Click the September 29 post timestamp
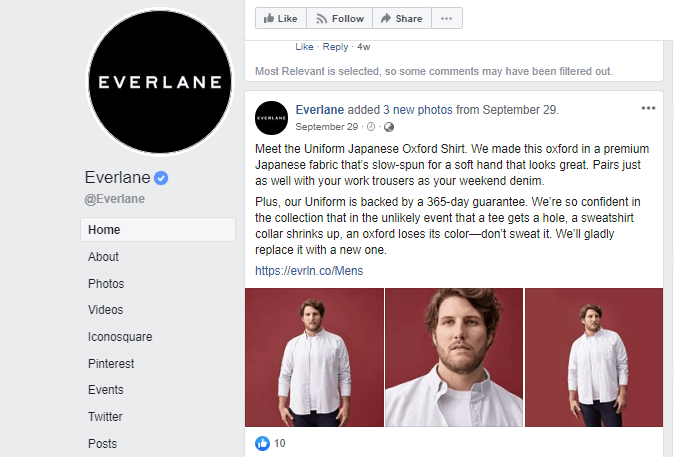674x457 pixels. [x=327, y=127]
